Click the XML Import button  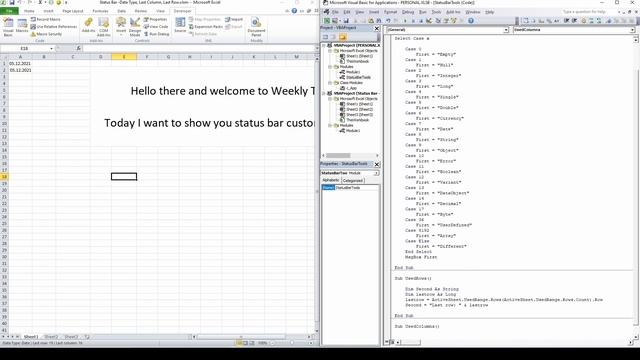click(x=234, y=19)
